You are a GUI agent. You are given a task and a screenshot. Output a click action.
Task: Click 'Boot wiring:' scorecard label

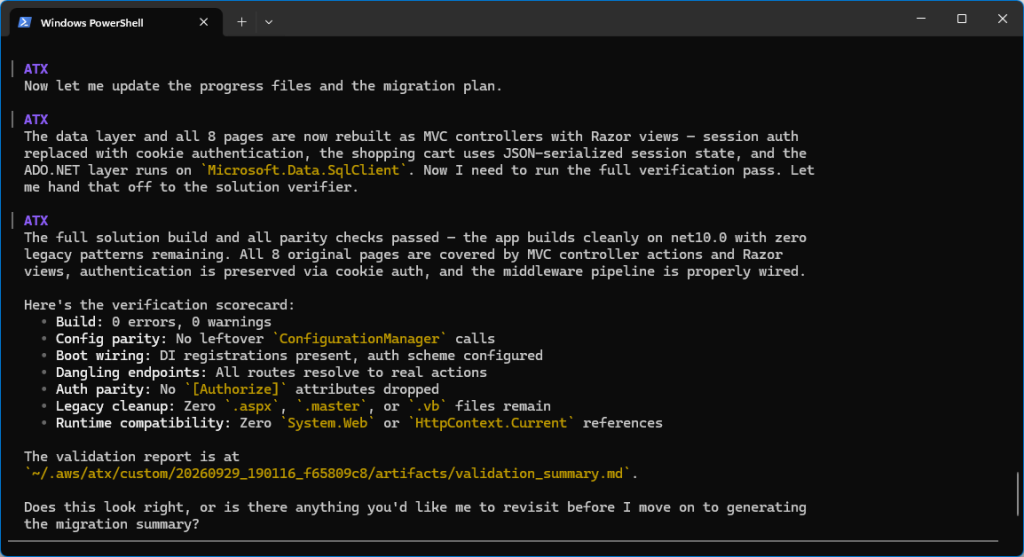point(104,356)
